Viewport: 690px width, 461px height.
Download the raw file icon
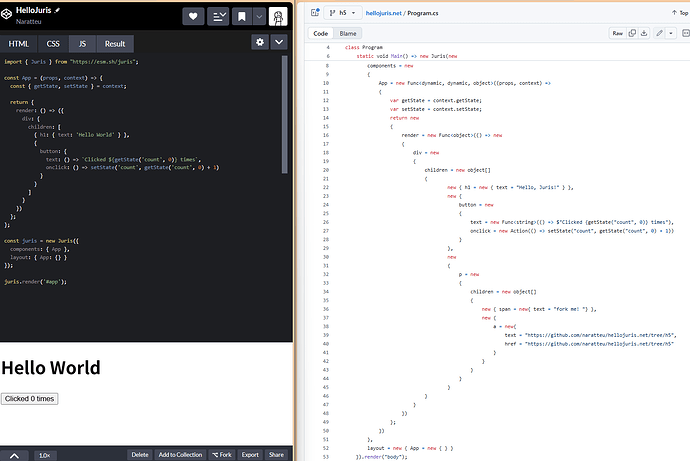point(644,33)
